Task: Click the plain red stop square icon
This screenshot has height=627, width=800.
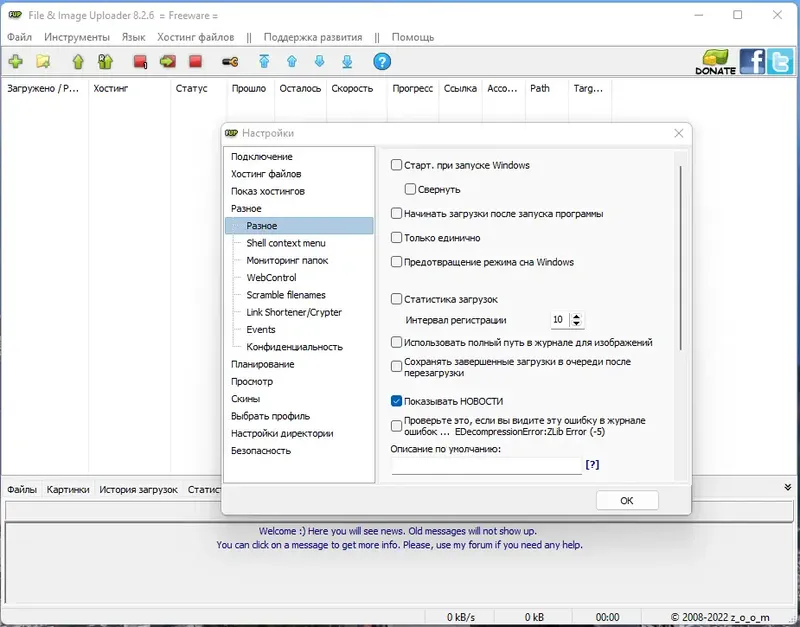Action: 195,62
